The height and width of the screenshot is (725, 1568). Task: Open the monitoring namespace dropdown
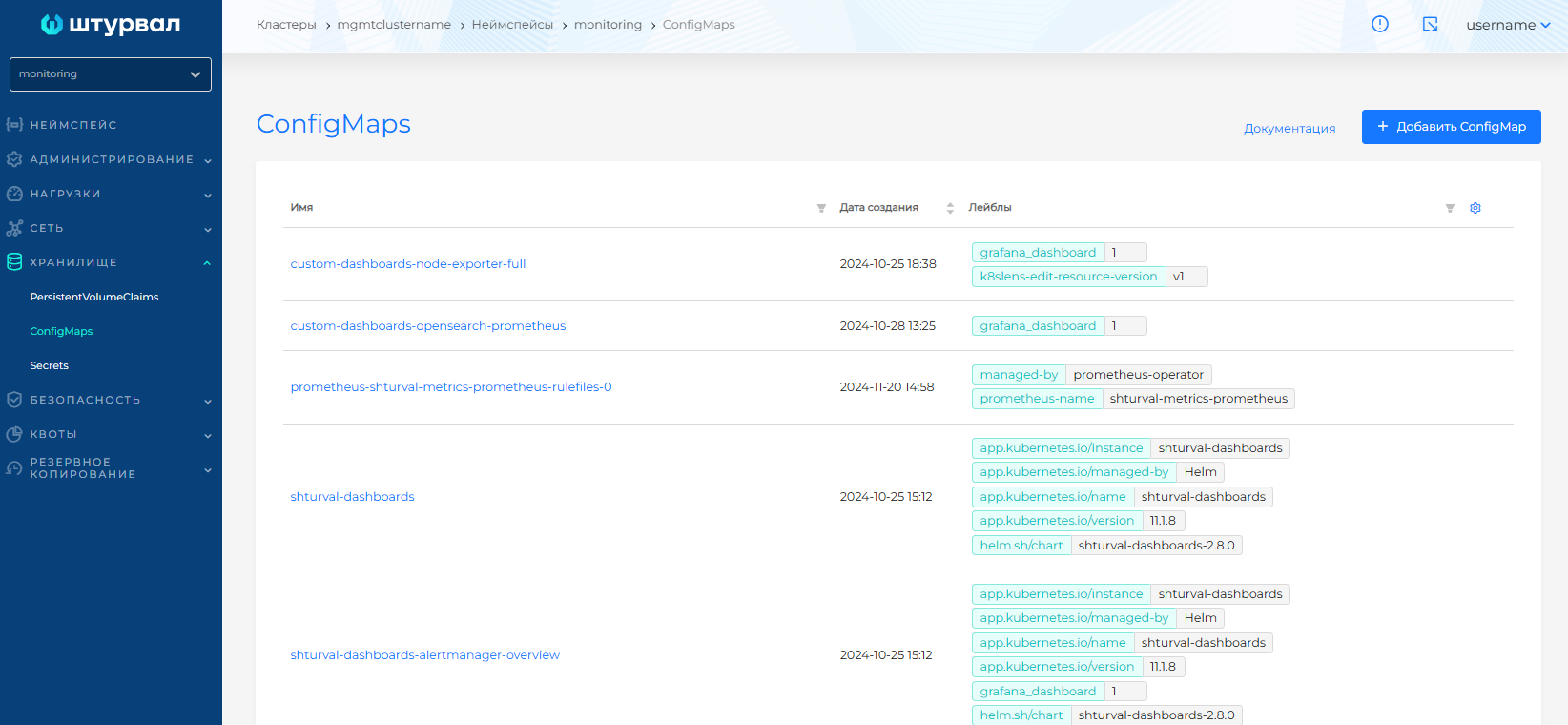tap(111, 74)
